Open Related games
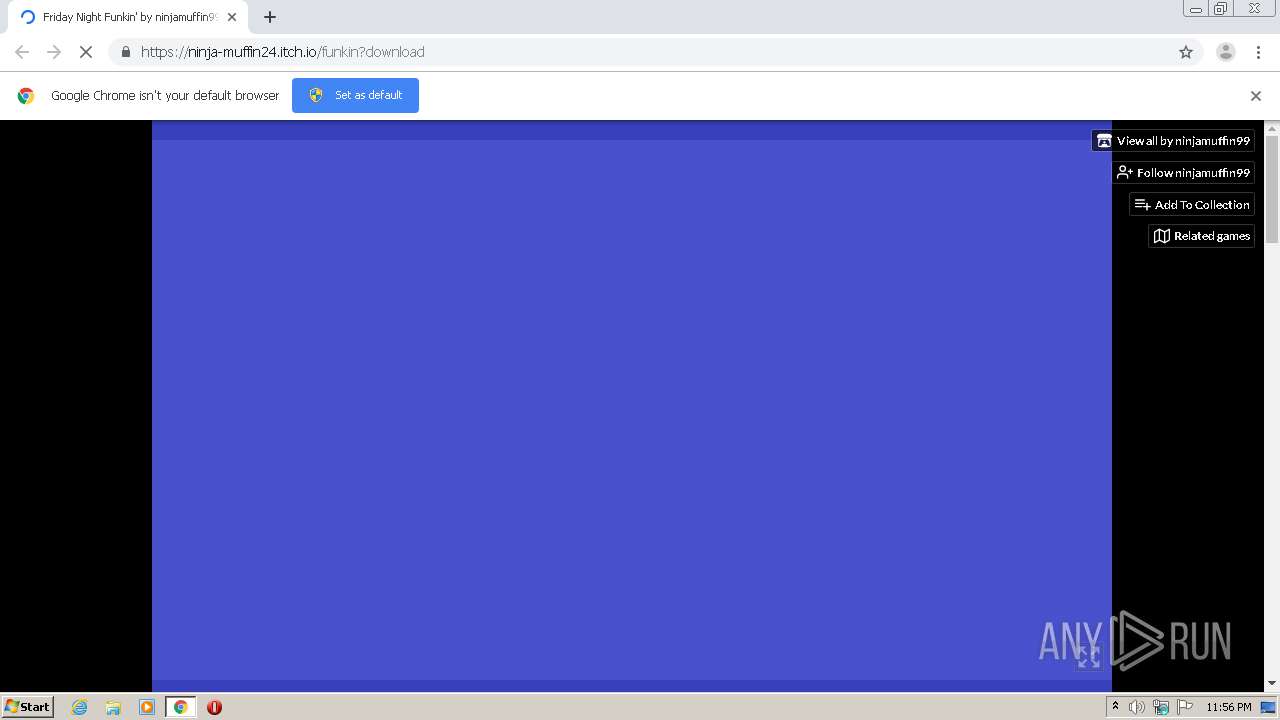 click(x=1201, y=236)
